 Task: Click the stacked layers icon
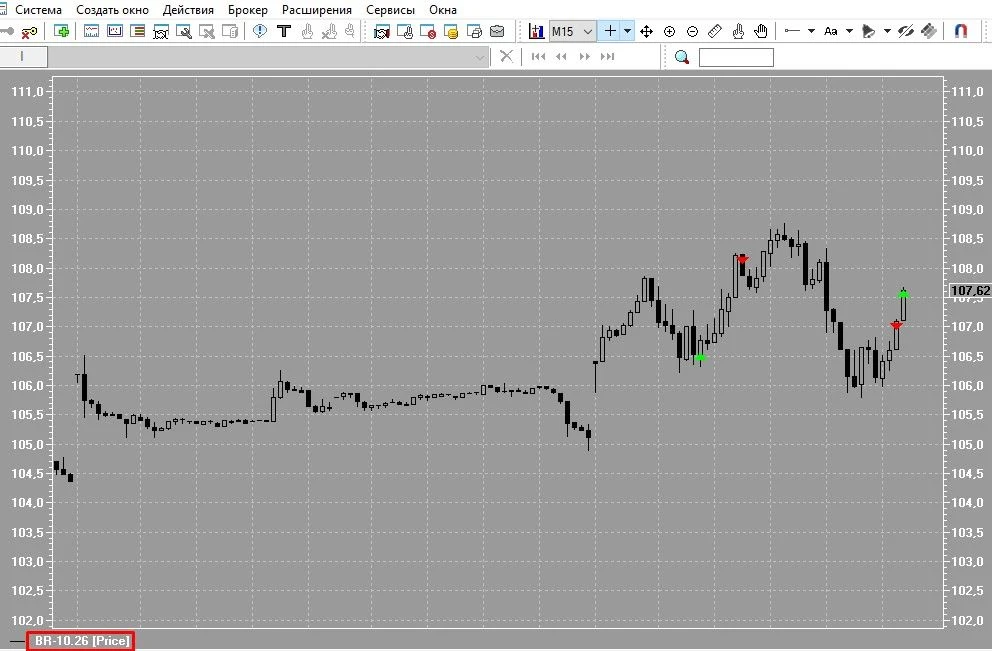929,31
